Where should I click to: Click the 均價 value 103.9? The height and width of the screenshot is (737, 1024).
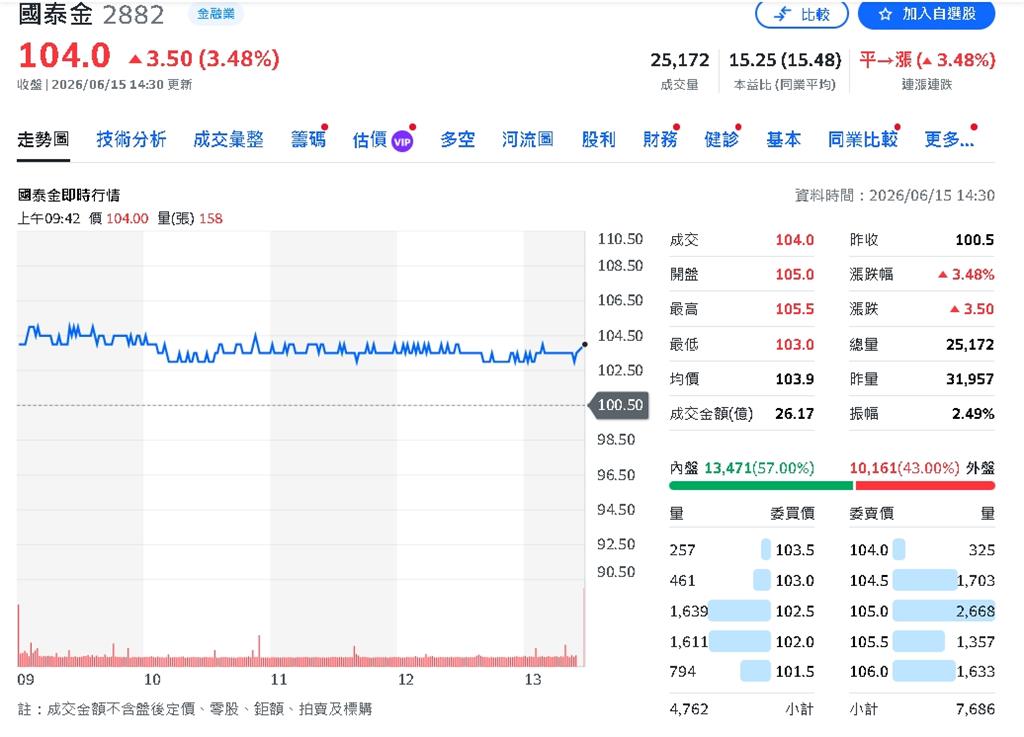(x=794, y=379)
